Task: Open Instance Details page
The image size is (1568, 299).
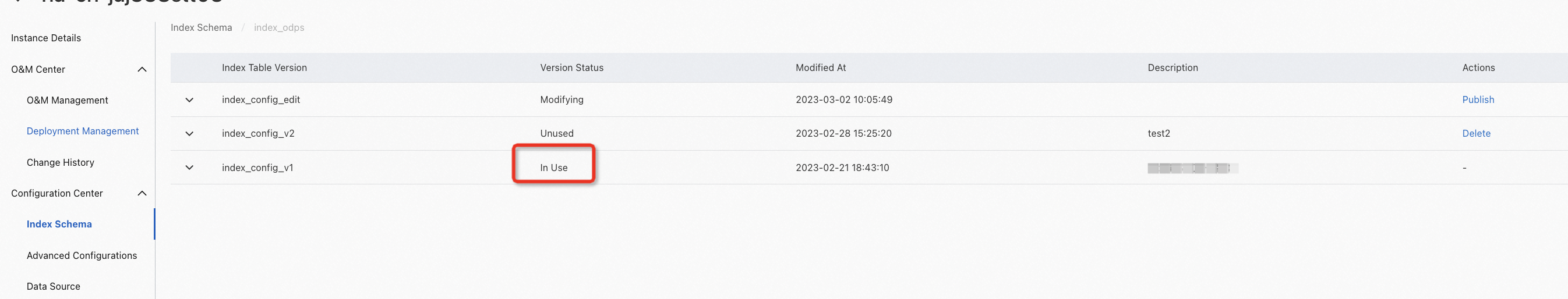Action: pos(45,38)
